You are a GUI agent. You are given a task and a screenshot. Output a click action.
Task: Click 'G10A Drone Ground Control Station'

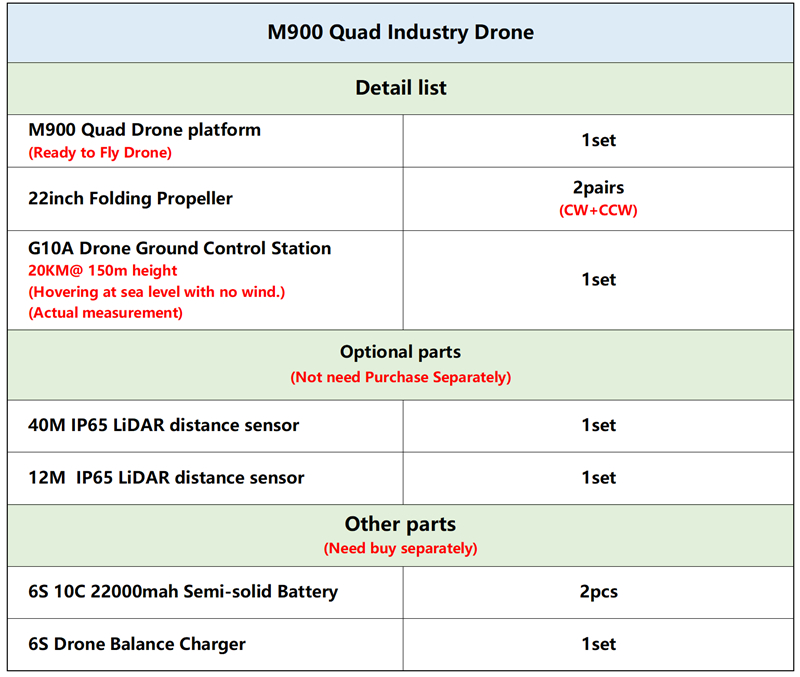(180, 248)
